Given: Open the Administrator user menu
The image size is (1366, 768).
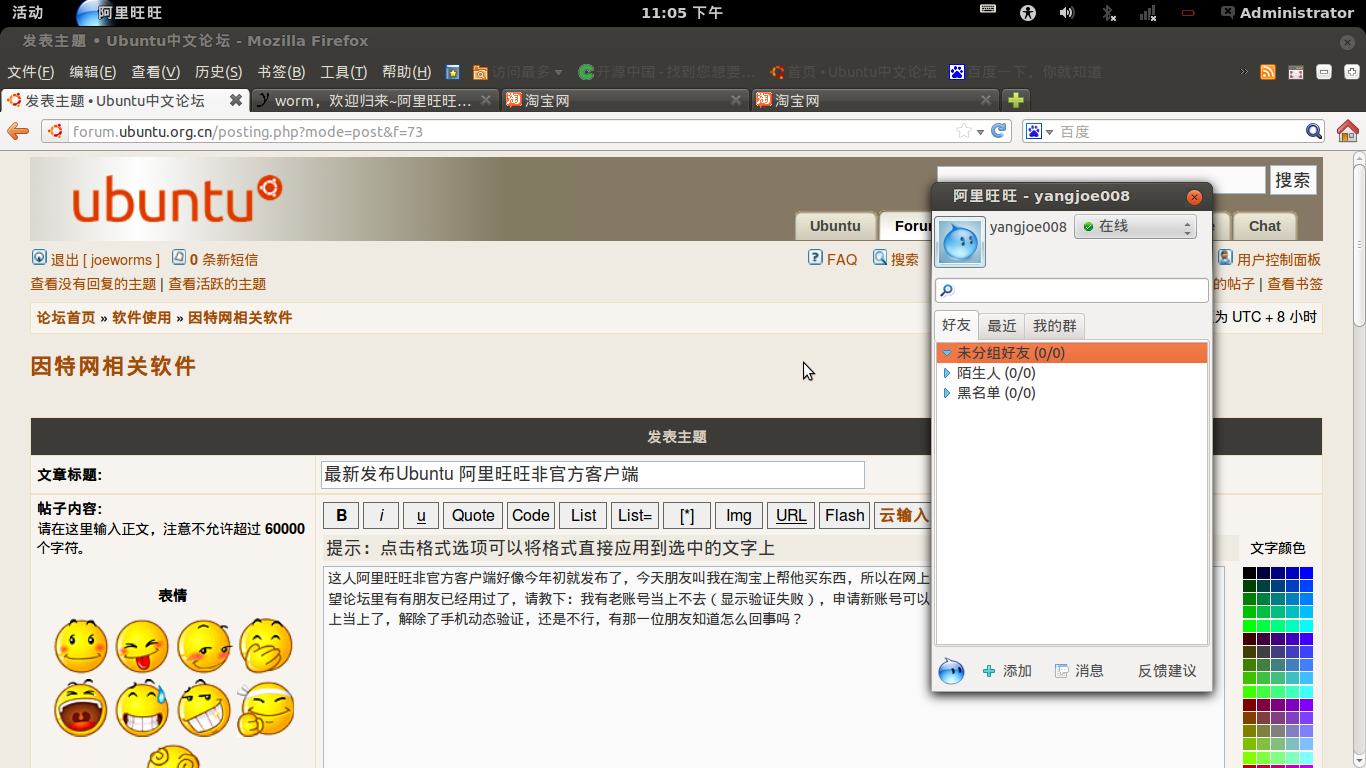Looking at the screenshot, I should coord(1287,13).
